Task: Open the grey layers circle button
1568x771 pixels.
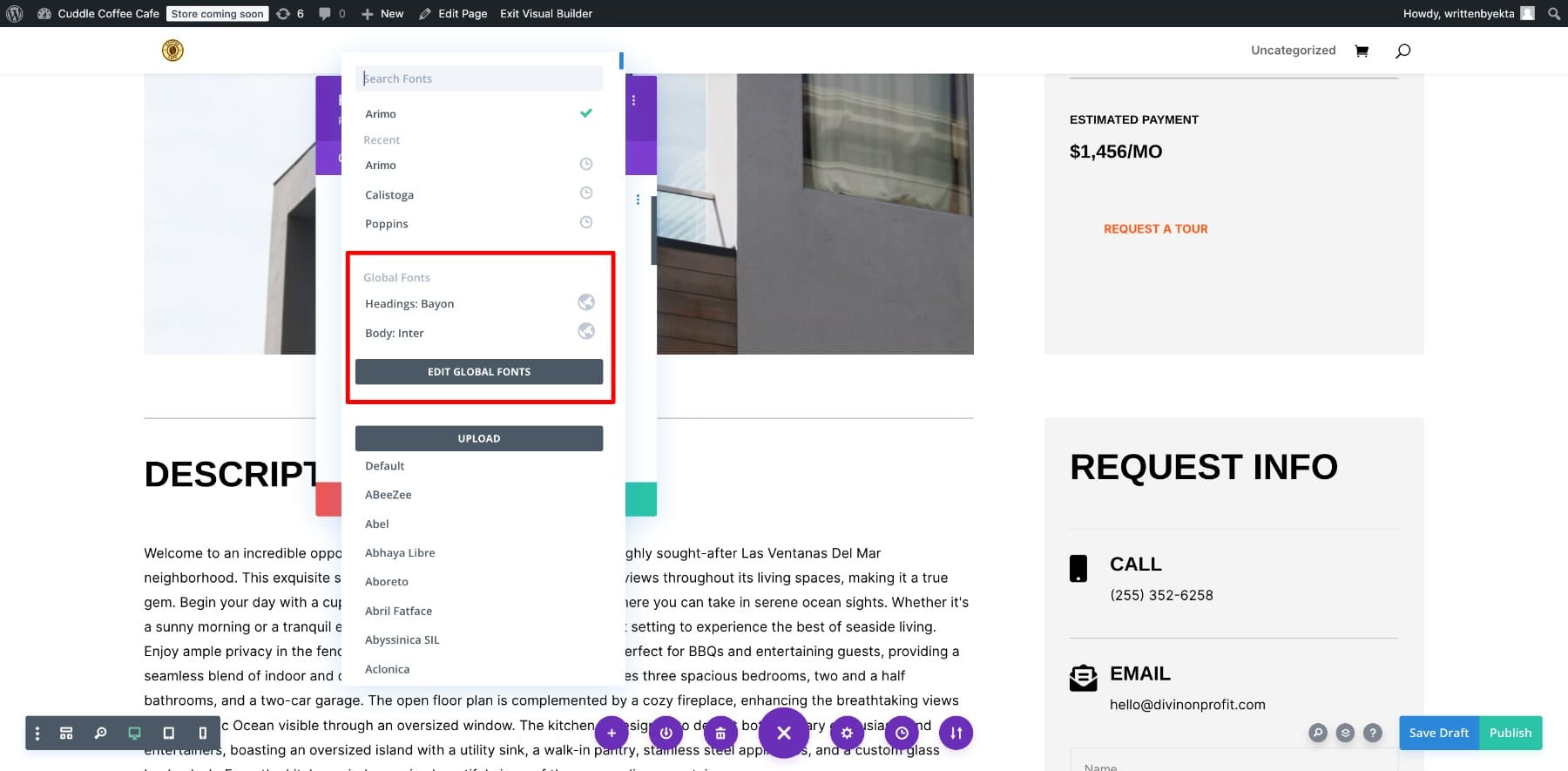Action: tap(1346, 733)
